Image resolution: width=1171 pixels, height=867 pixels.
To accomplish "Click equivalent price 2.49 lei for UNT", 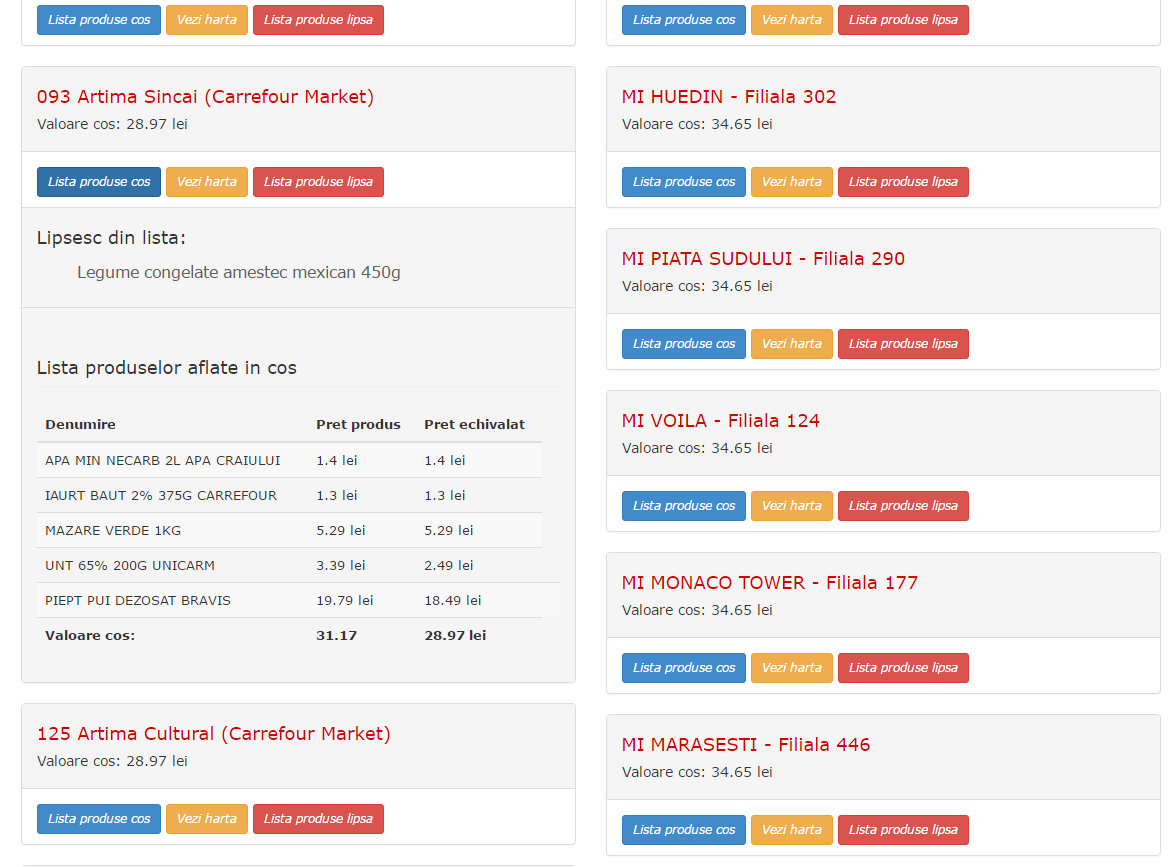I will (449, 565).
